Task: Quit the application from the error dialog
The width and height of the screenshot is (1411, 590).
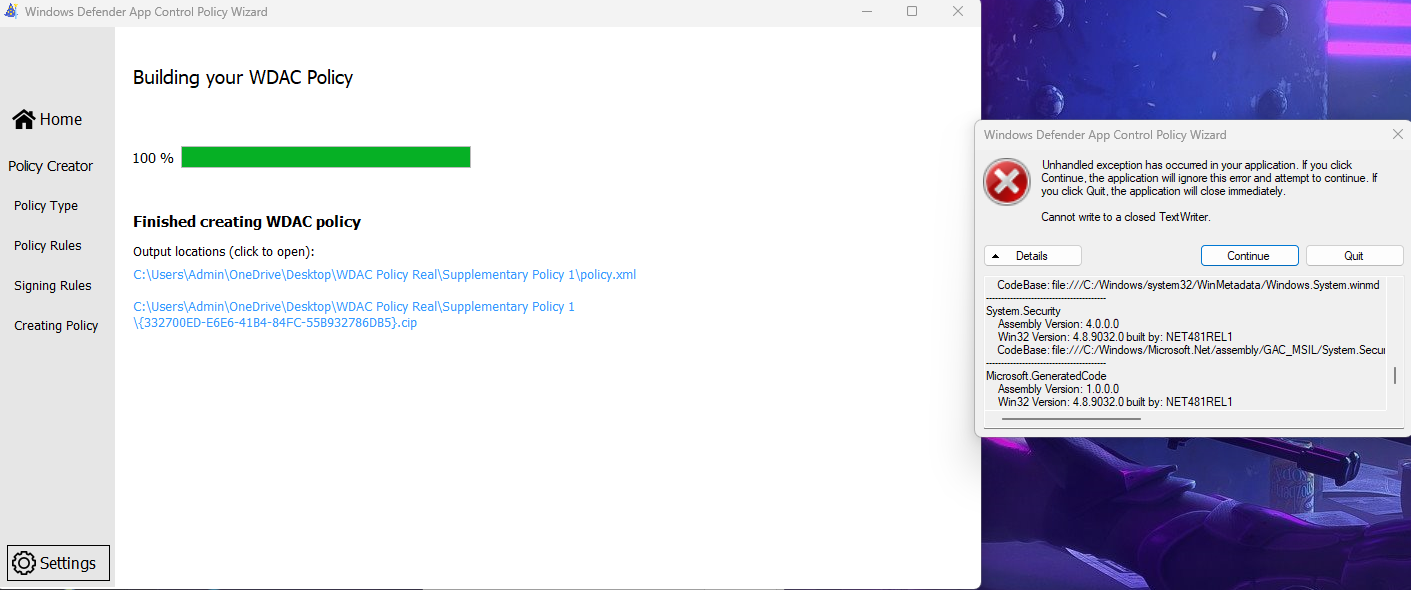Action: pos(1354,255)
